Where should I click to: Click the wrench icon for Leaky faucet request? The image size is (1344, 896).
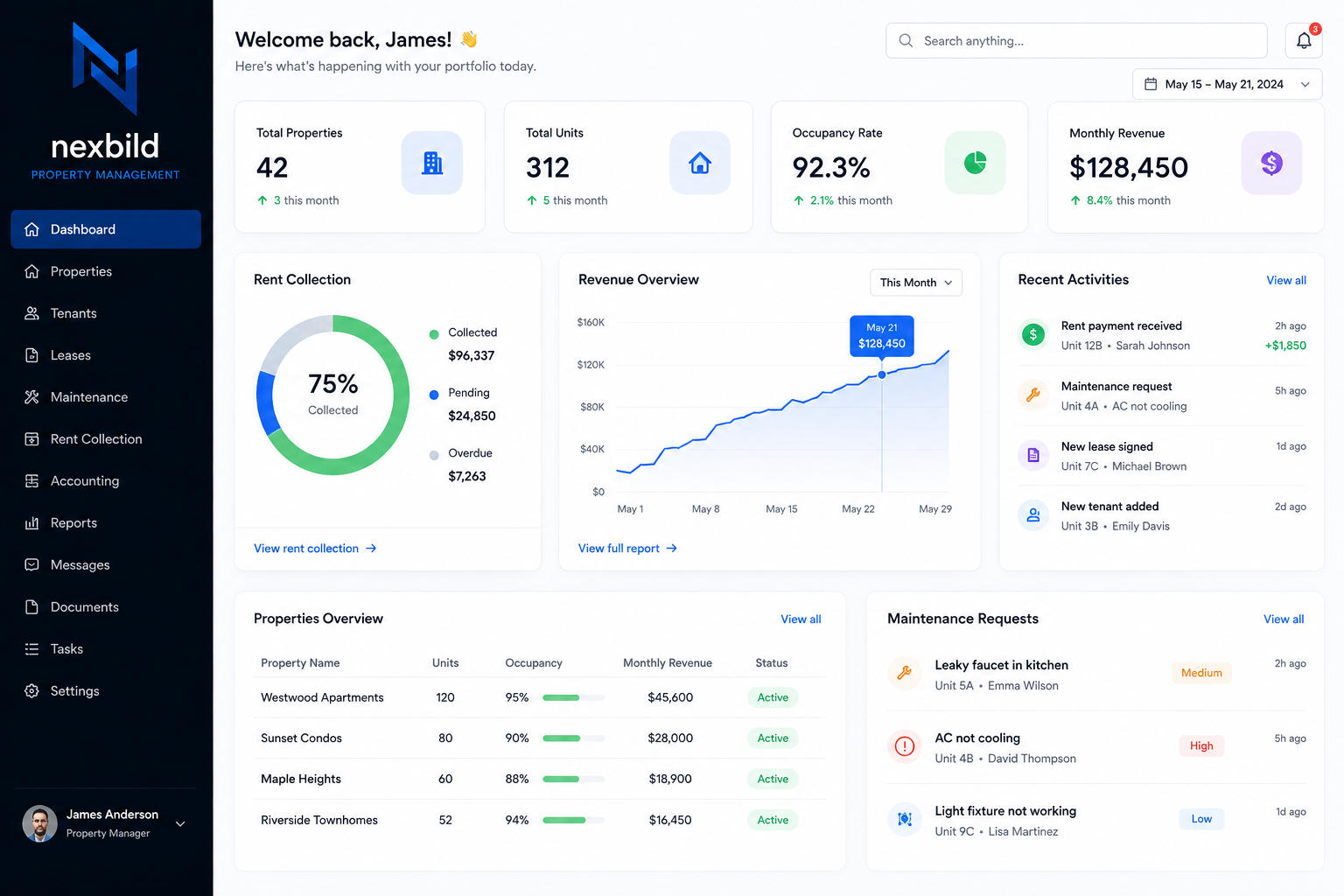point(905,673)
